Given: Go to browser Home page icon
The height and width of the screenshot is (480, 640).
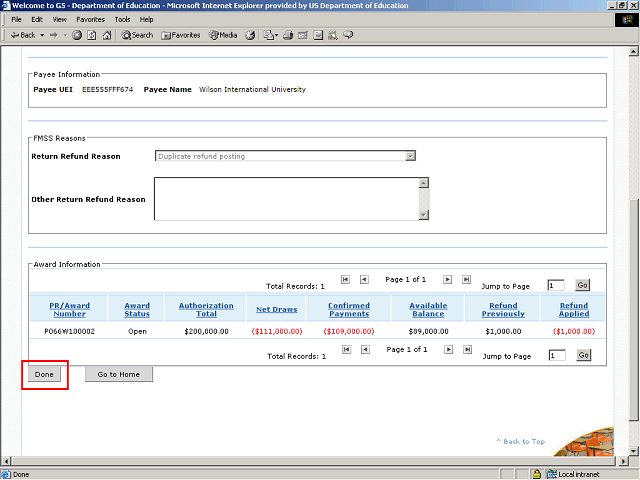Looking at the screenshot, I should click(x=107, y=35).
